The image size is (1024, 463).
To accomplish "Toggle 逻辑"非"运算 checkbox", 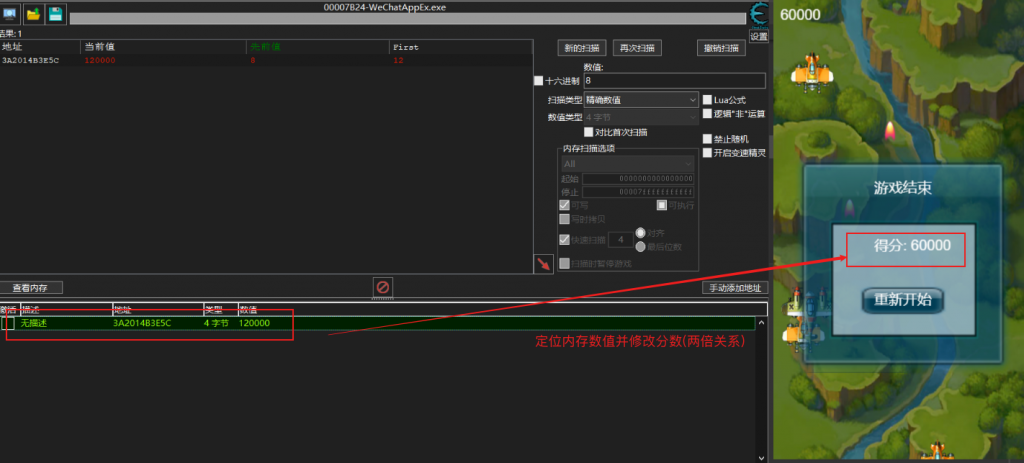I will (x=707, y=114).
